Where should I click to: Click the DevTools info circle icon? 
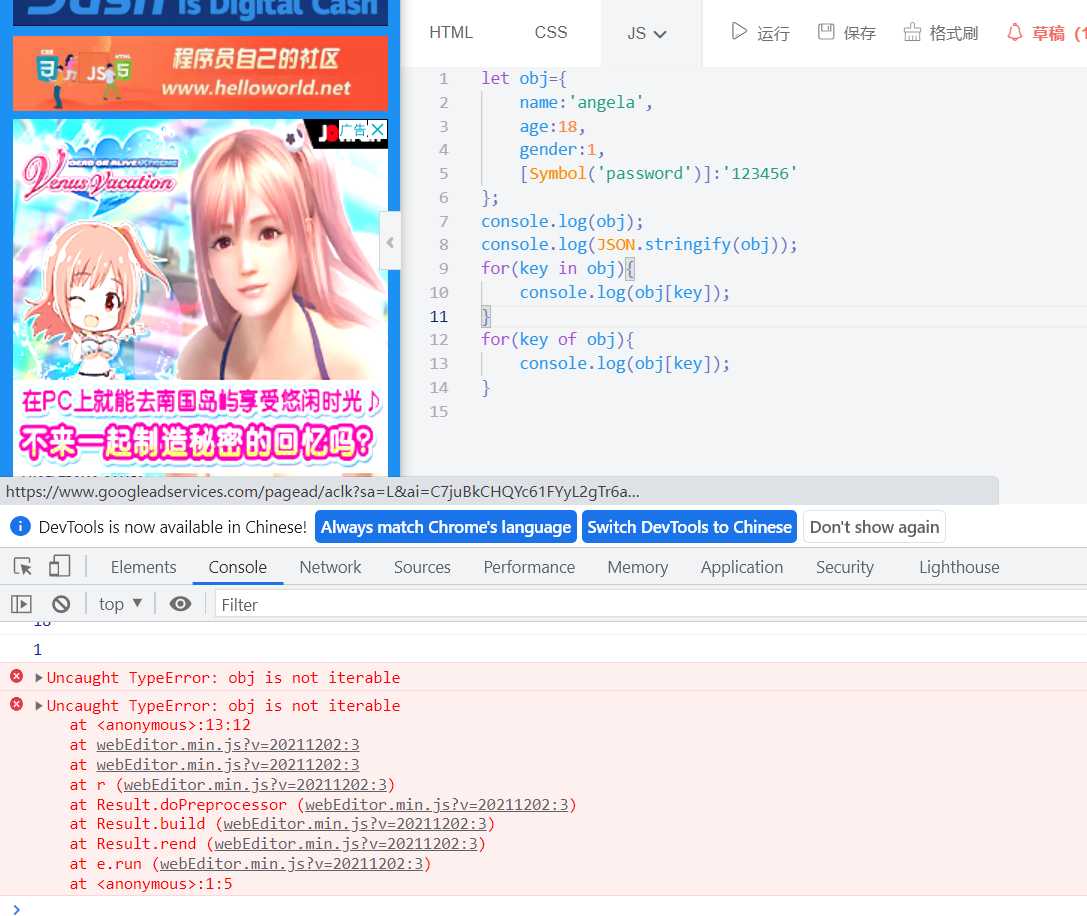point(20,526)
